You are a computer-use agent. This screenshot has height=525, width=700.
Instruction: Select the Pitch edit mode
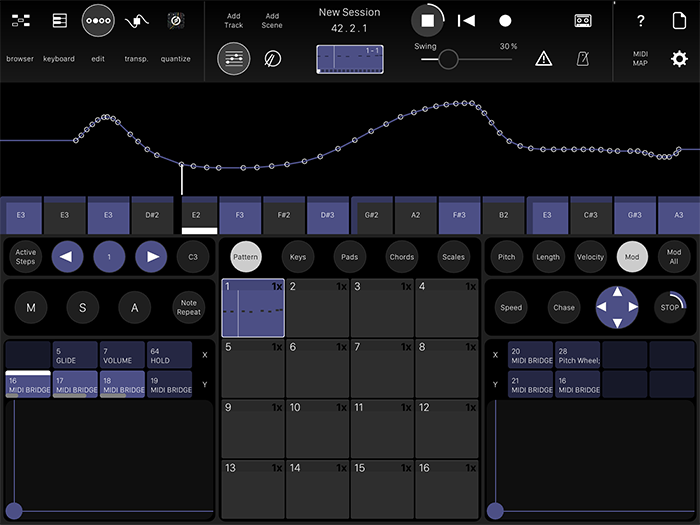click(506, 257)
